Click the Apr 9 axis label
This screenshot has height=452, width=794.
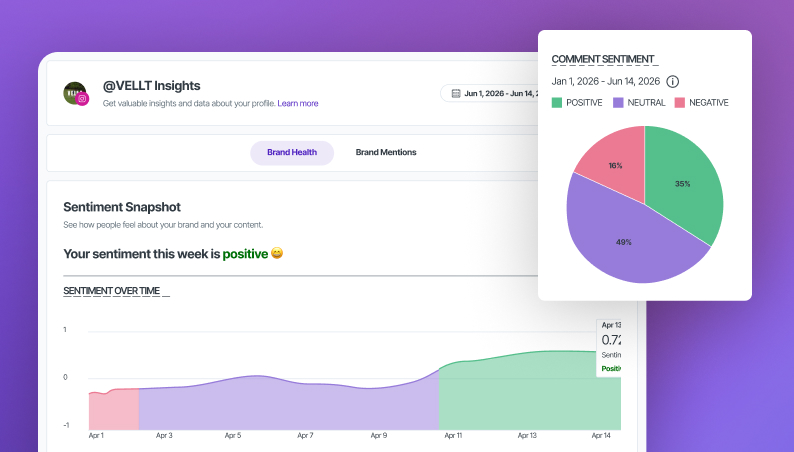pos(379,435)
